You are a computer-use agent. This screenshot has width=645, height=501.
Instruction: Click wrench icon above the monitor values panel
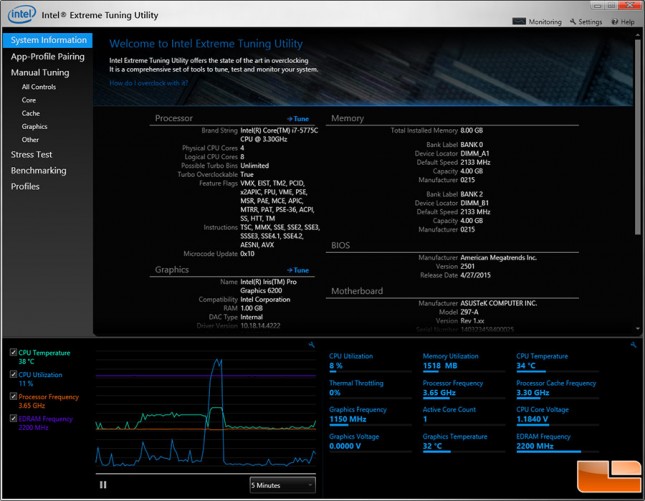[x=633, y=345]
